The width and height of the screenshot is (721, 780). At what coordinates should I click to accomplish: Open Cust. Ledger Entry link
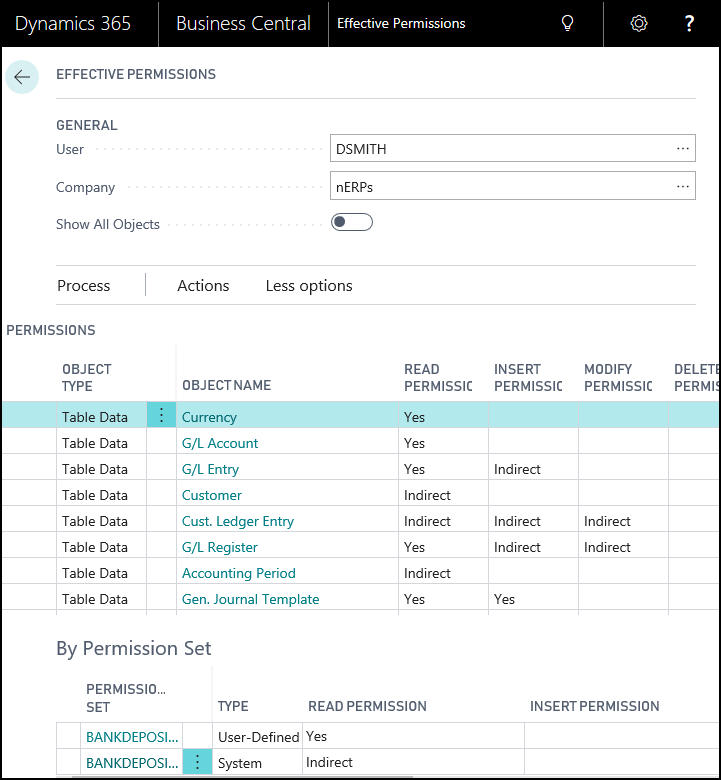(238, 521)
